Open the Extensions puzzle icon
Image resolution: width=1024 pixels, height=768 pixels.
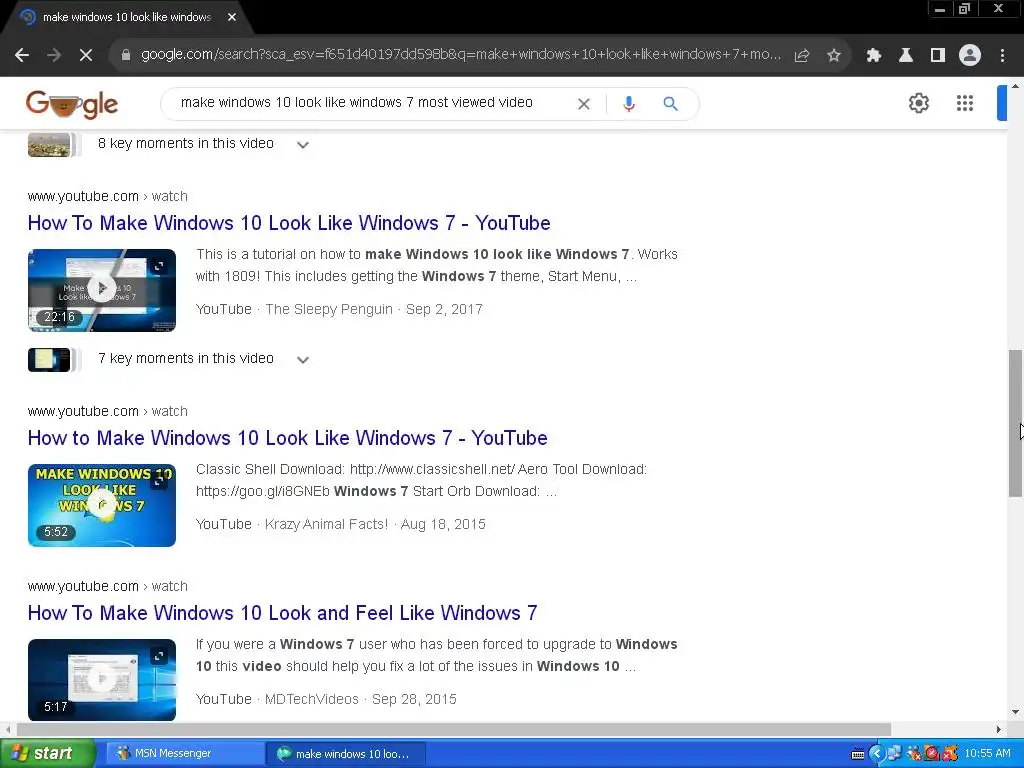coord(873,56)
